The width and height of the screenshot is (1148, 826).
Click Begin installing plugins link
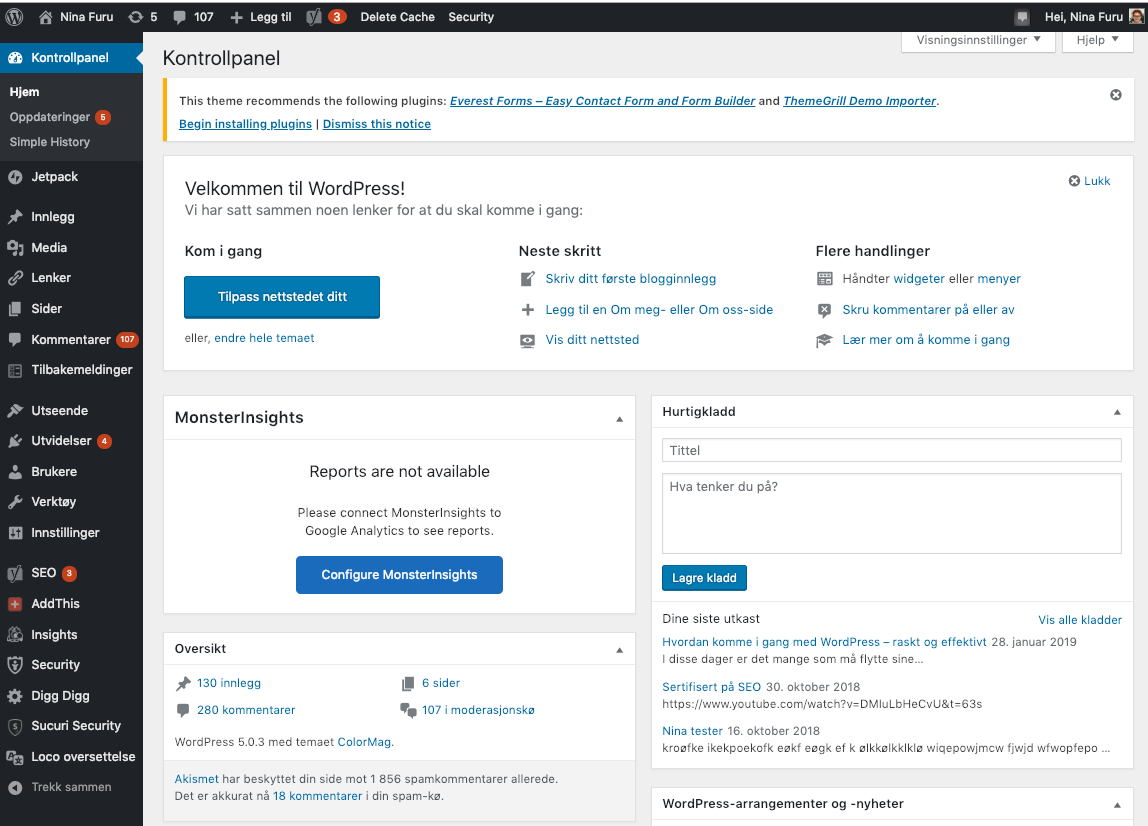tap(245, 124)
